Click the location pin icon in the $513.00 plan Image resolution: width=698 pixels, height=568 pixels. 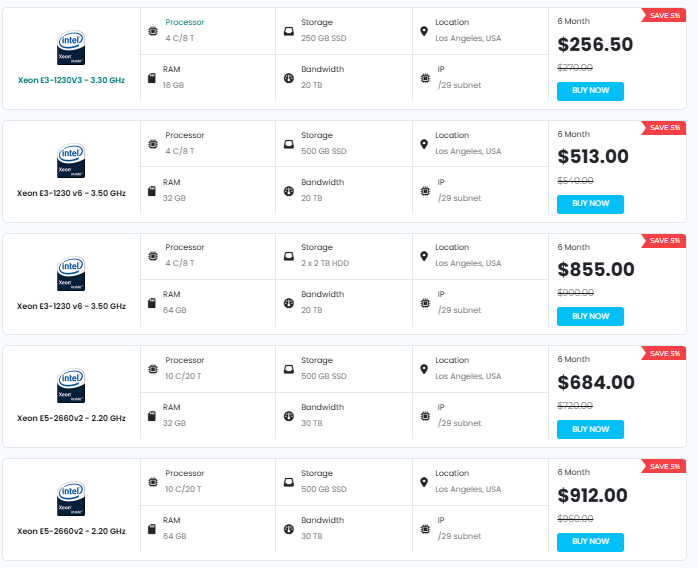424,144
